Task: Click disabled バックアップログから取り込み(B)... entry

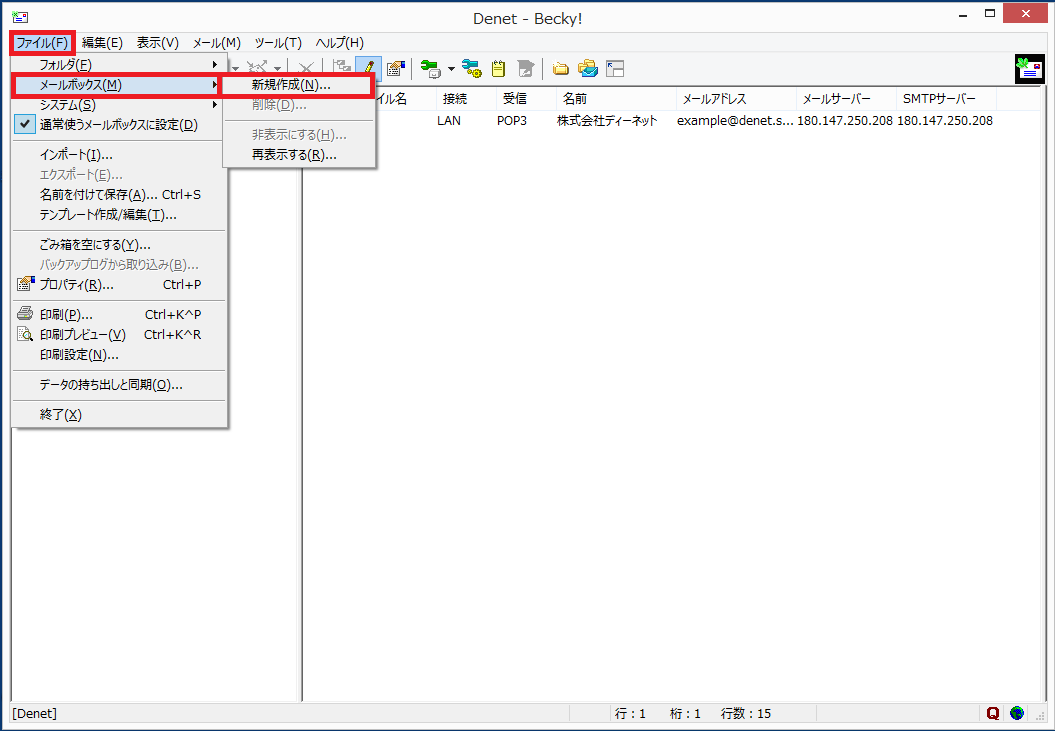Action: coord(119,265)
